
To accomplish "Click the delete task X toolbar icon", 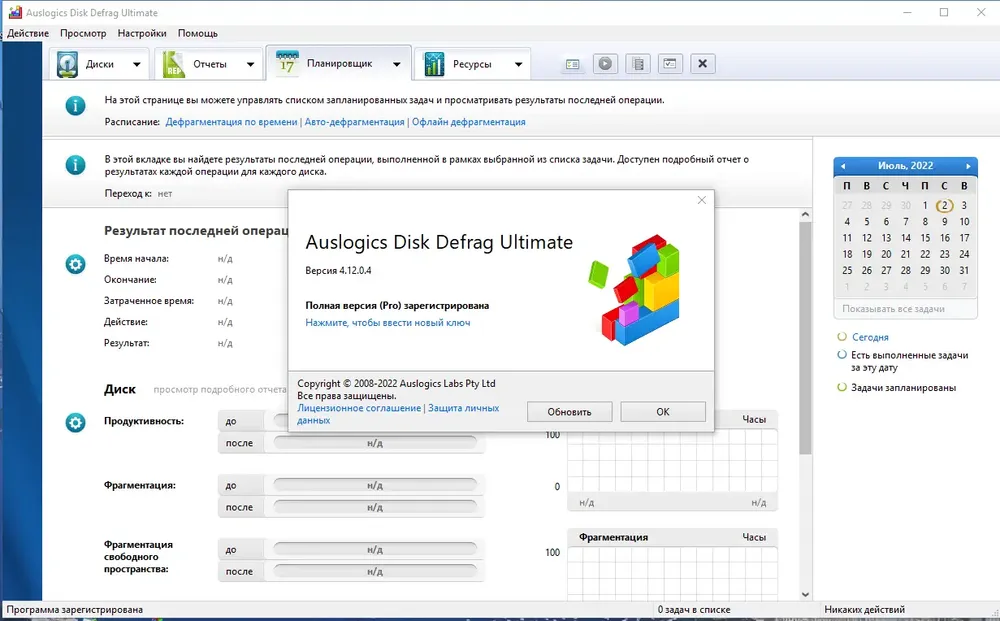I will point(703,63).
